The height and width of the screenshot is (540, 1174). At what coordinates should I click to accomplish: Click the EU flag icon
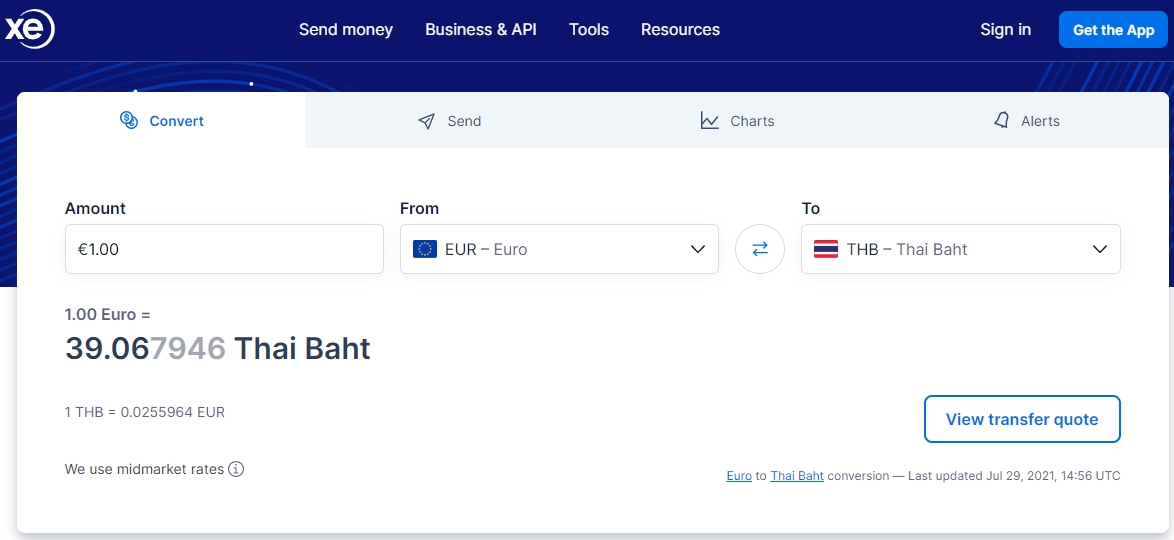coord(425,249)
